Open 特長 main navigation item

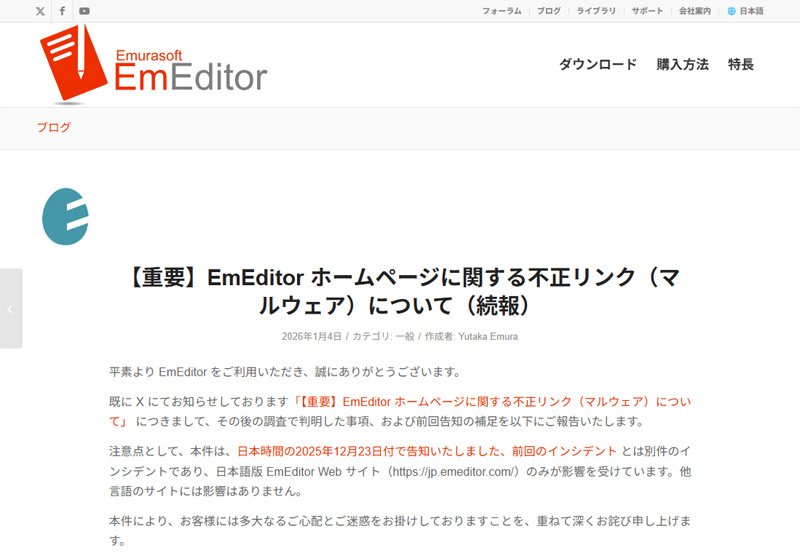(741, 64)
